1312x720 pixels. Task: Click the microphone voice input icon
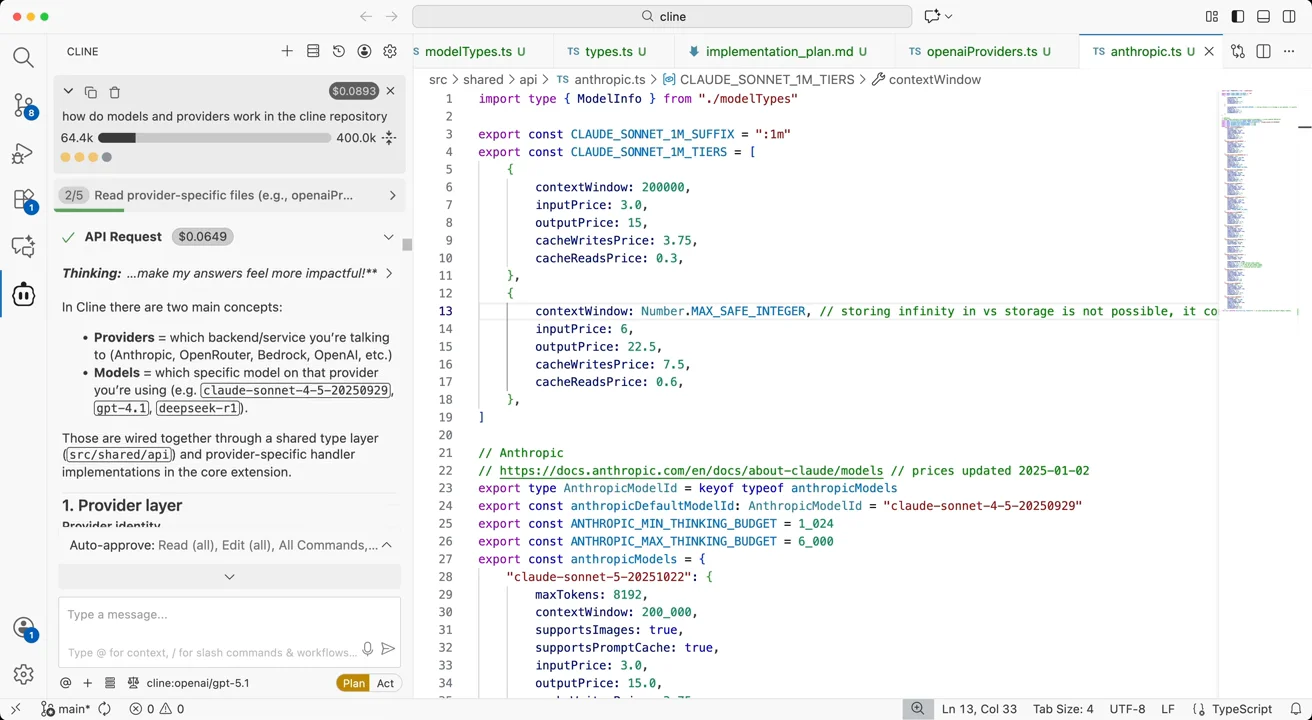click(x=368, y=649)
